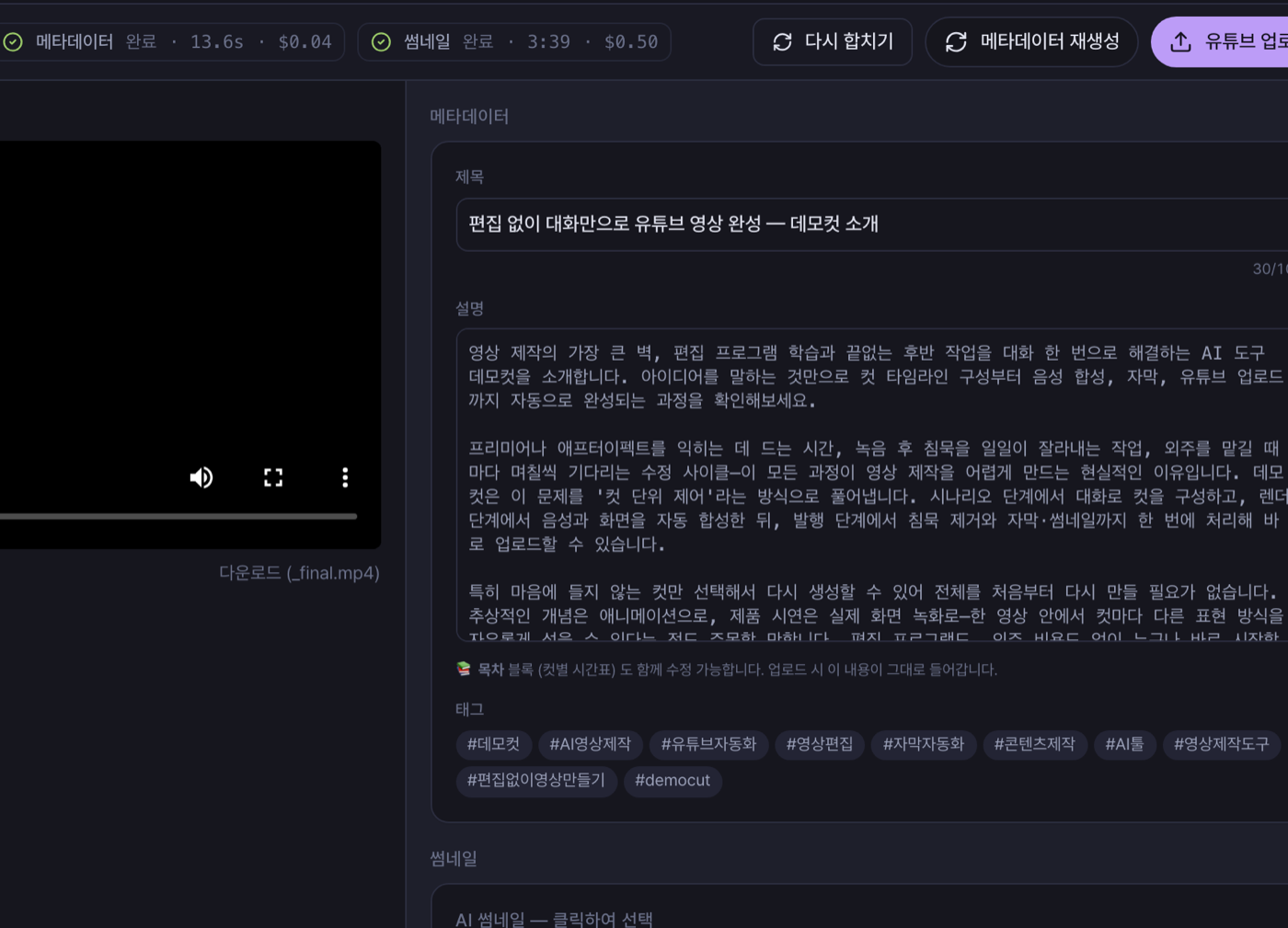The image size is (1288, 928).
Task: Click the books icon next to 목차
Action: pos(464,669)
